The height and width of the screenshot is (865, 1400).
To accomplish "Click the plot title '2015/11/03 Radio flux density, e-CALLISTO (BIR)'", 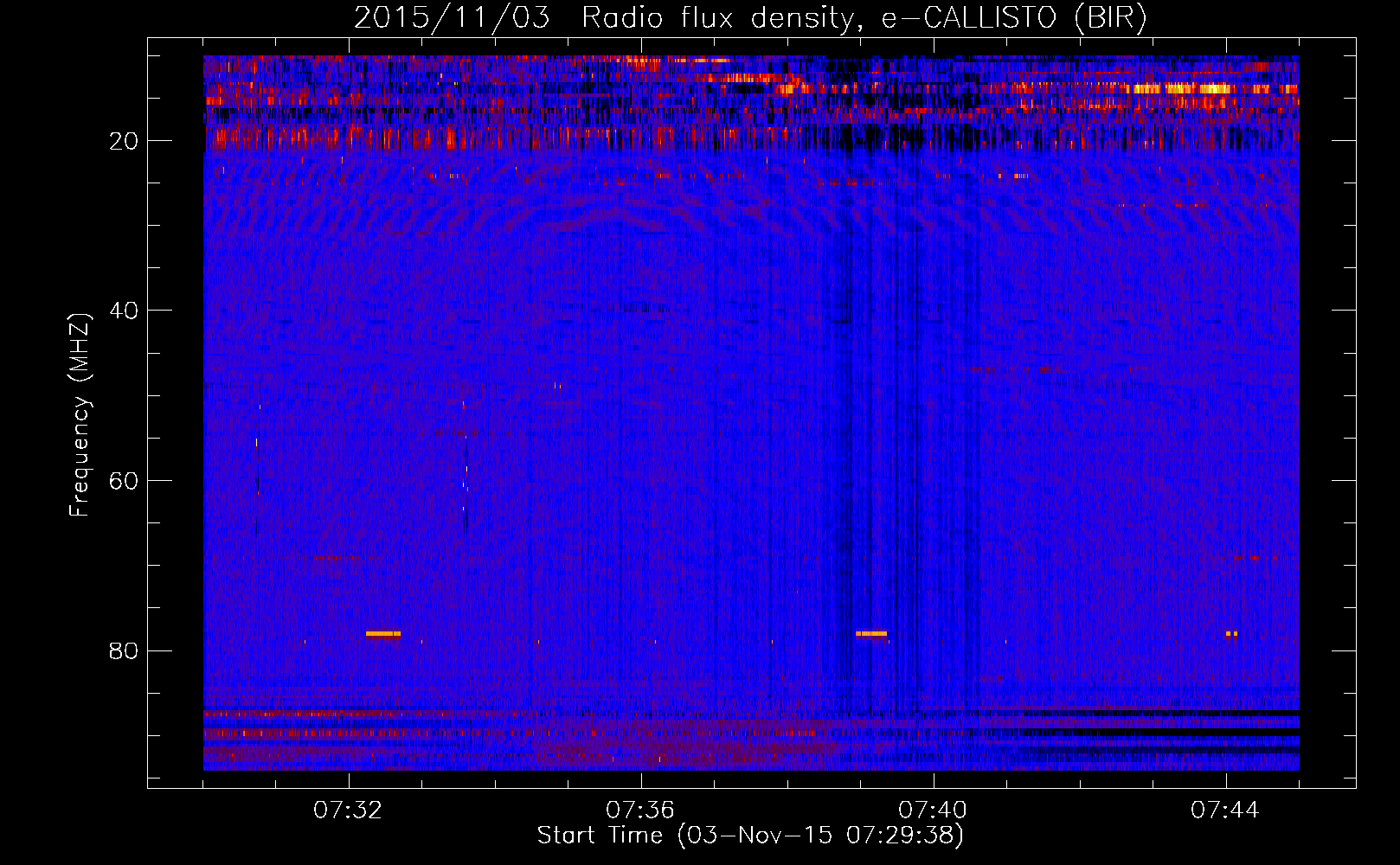I will pos(750,18).
